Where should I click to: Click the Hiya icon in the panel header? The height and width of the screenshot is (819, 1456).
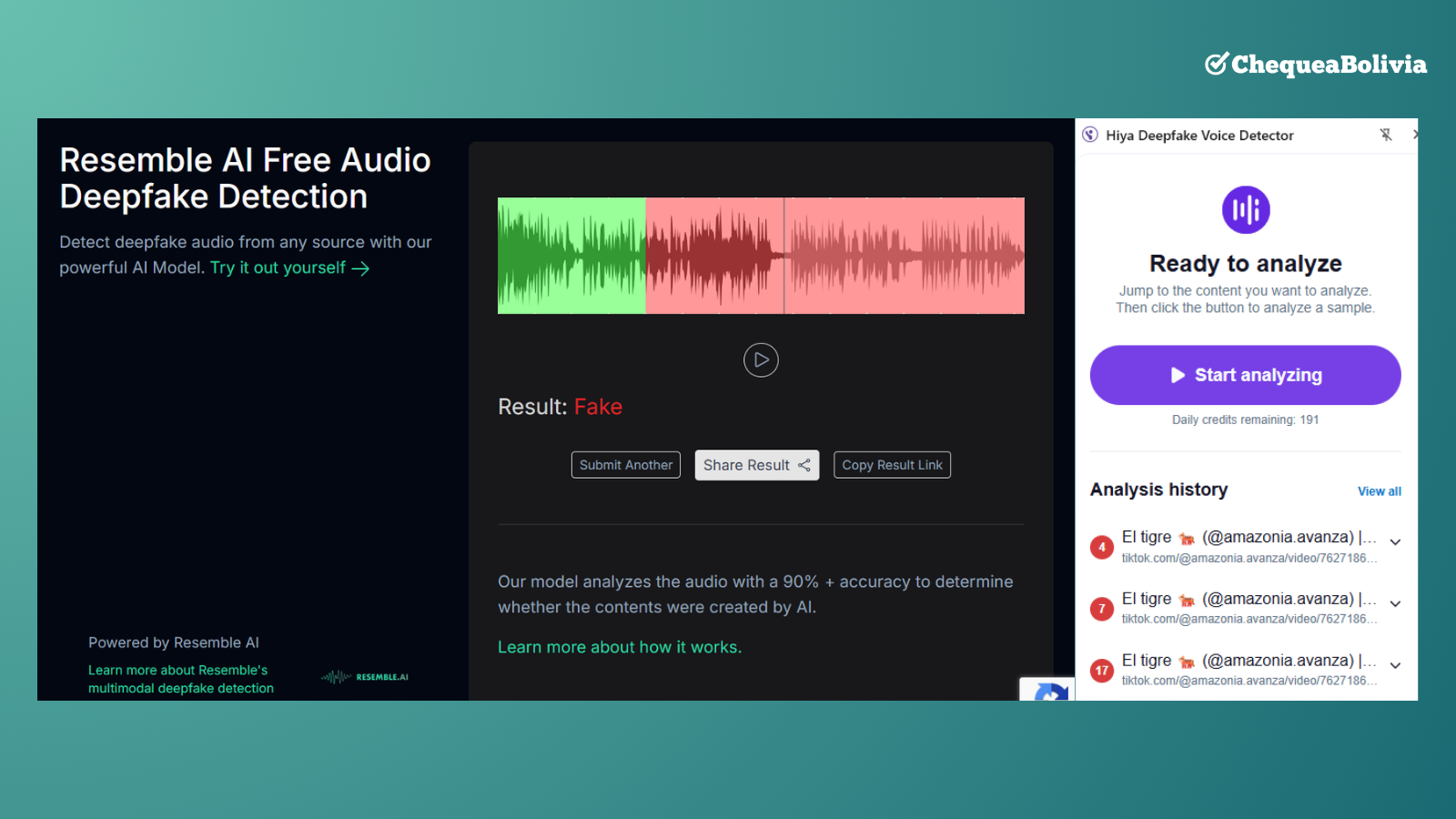pos(1090,136)
